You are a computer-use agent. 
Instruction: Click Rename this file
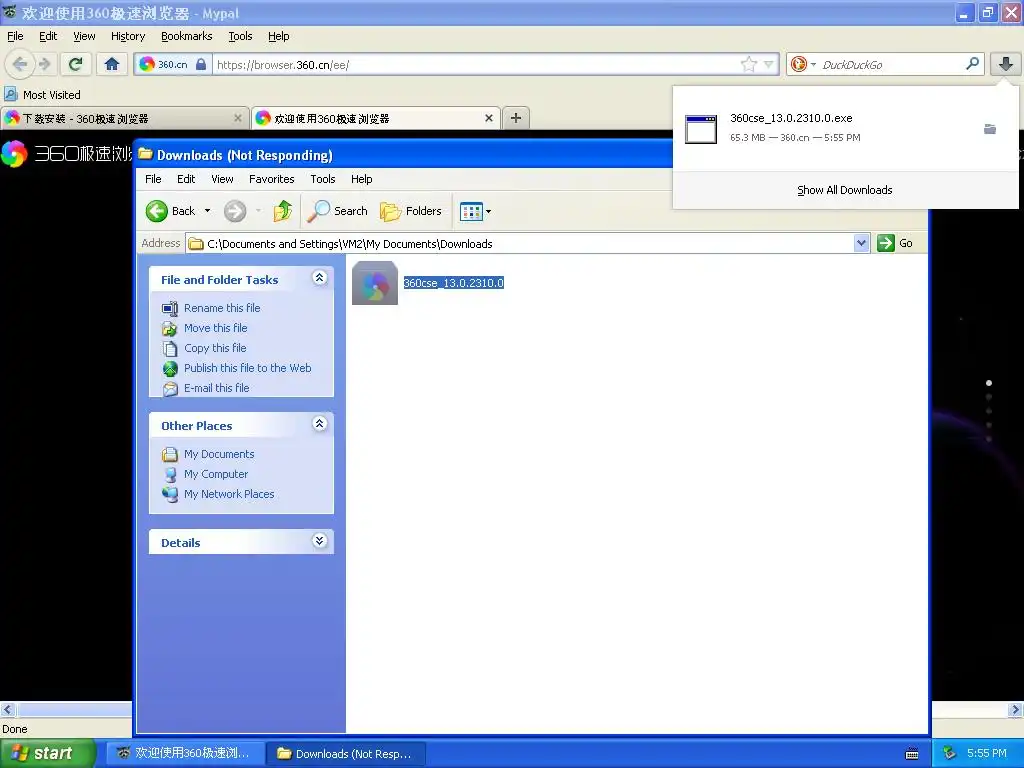[222, 308]
